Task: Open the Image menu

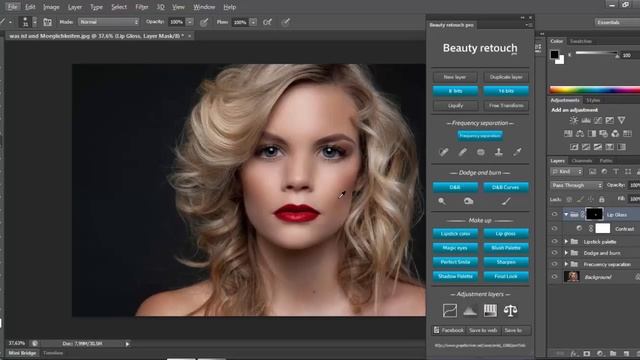Action: tap(51, 7)
